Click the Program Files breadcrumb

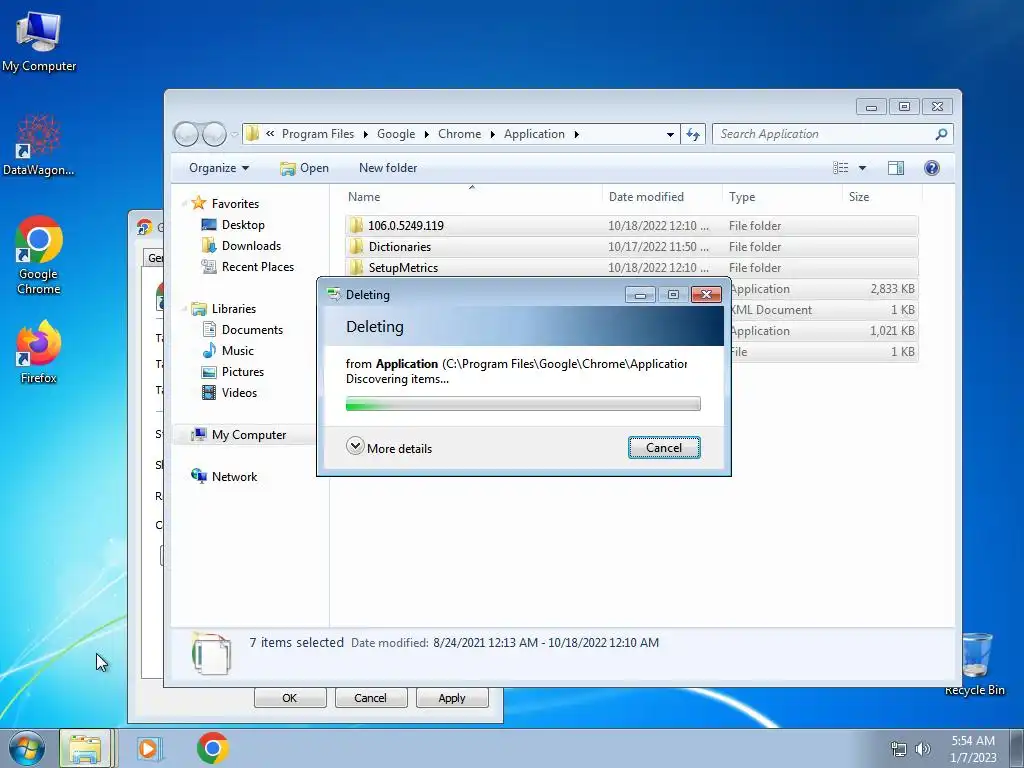coord(318,134)
